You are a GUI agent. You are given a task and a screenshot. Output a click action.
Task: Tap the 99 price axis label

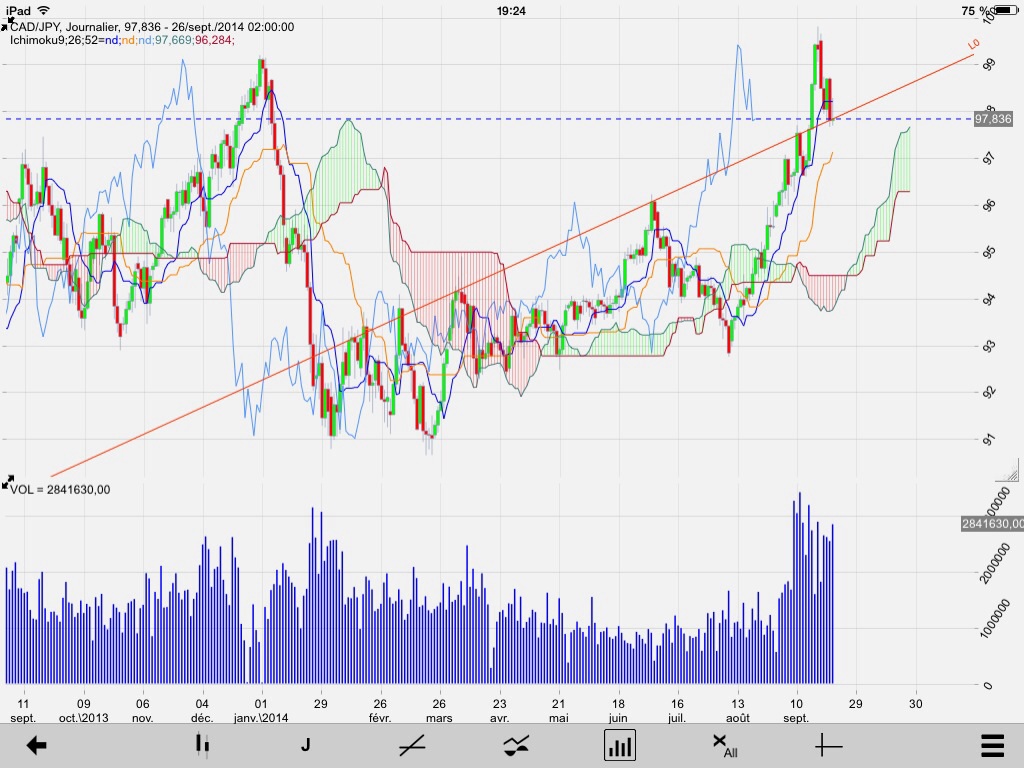(x=990, y=64)
